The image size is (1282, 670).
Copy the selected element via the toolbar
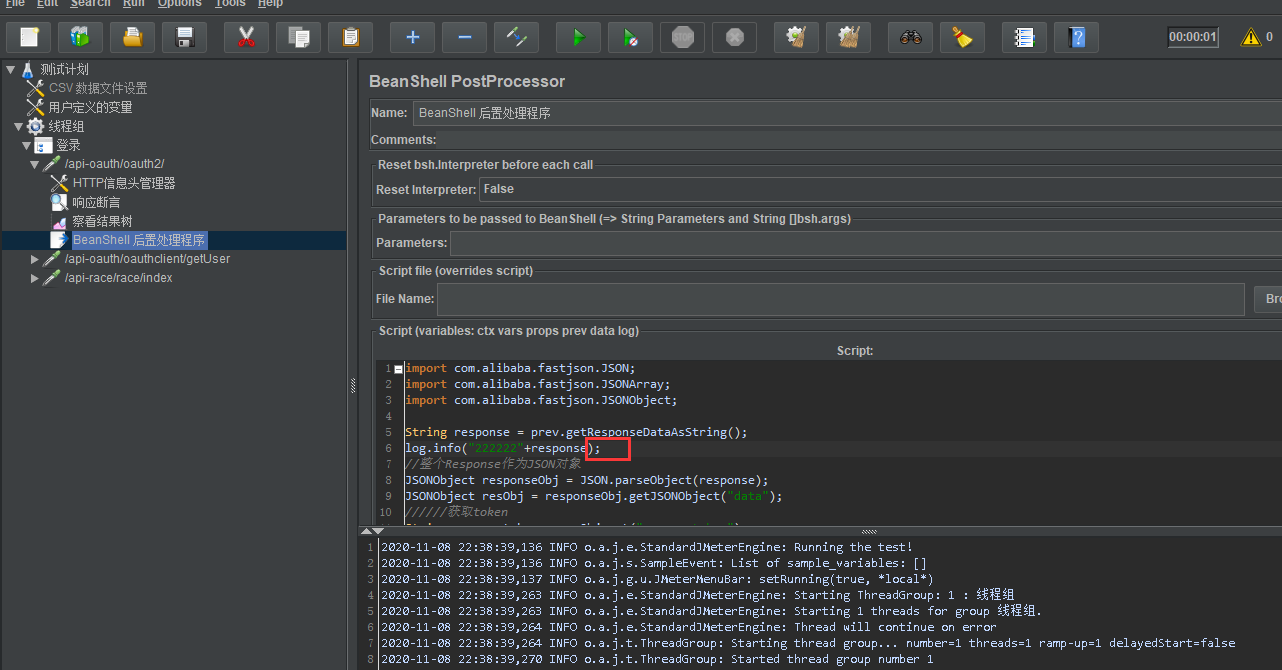298,38
